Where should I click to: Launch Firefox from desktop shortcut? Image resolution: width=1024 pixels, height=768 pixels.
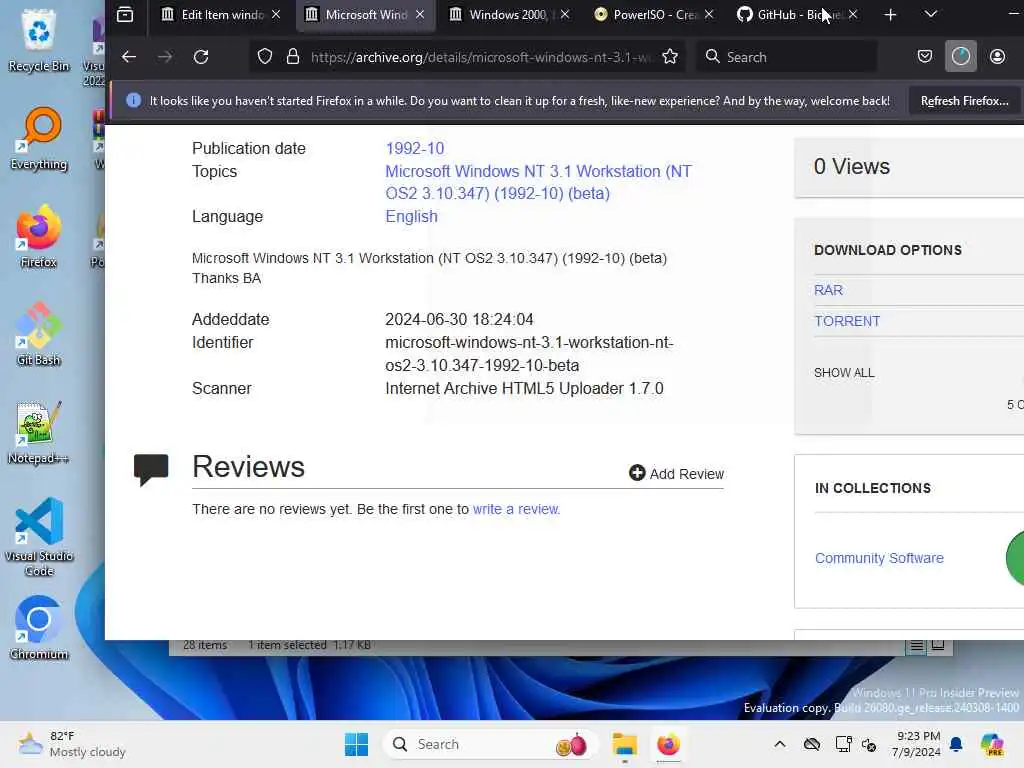point(39,236)
